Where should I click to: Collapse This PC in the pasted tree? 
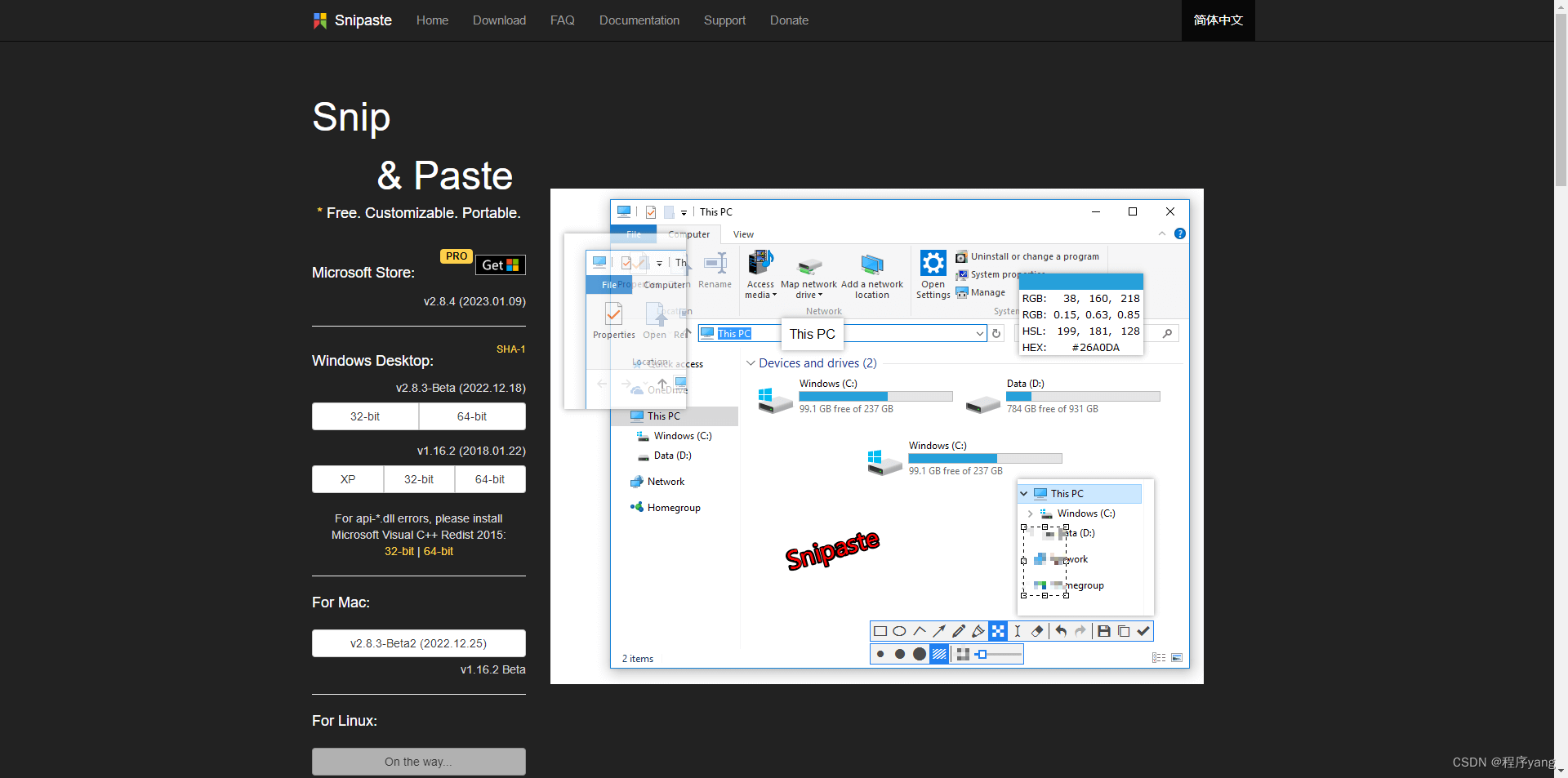(1024, 494)
